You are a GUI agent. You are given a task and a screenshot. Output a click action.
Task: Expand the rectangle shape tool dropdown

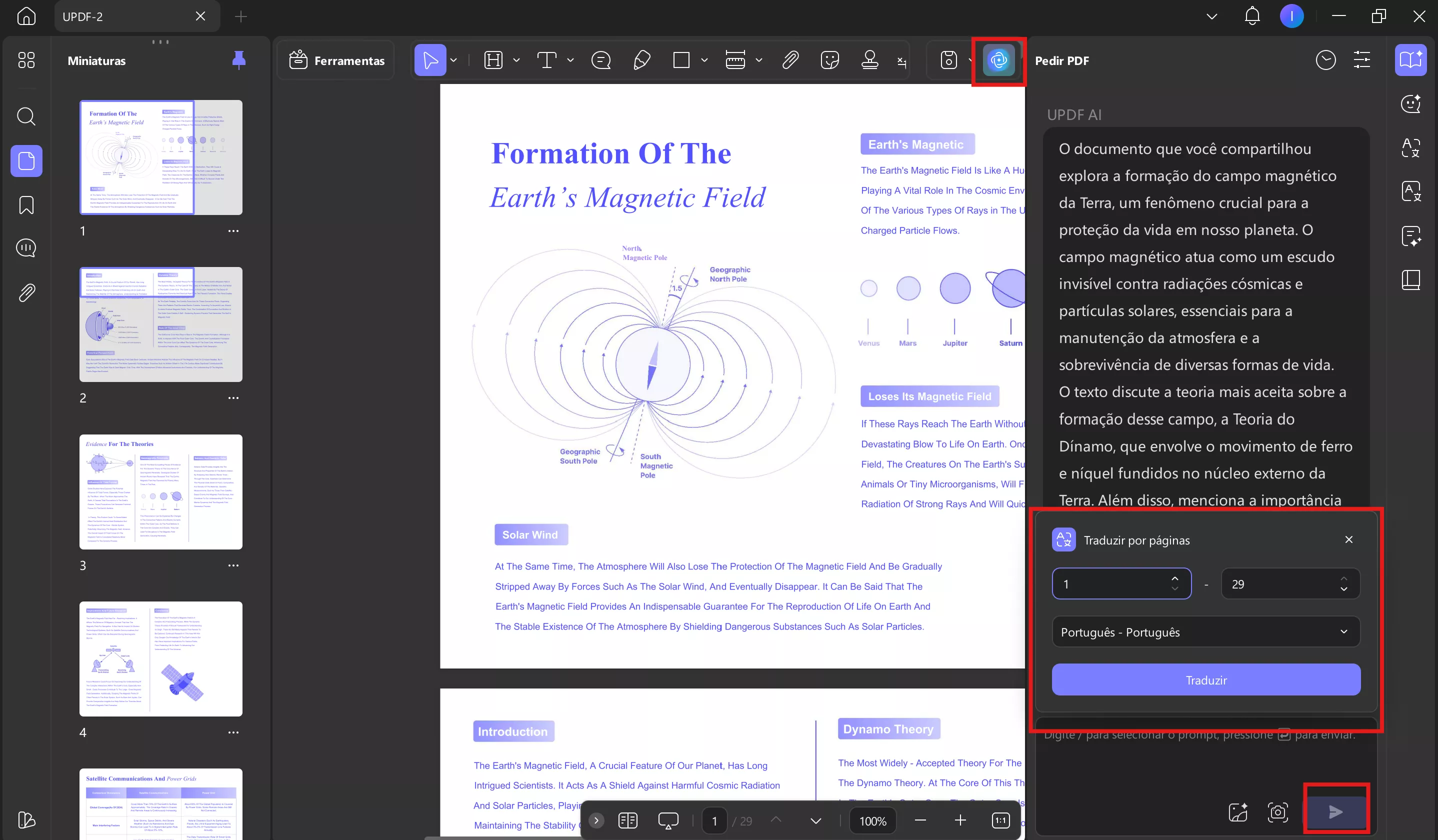click(x=704, y=60)
